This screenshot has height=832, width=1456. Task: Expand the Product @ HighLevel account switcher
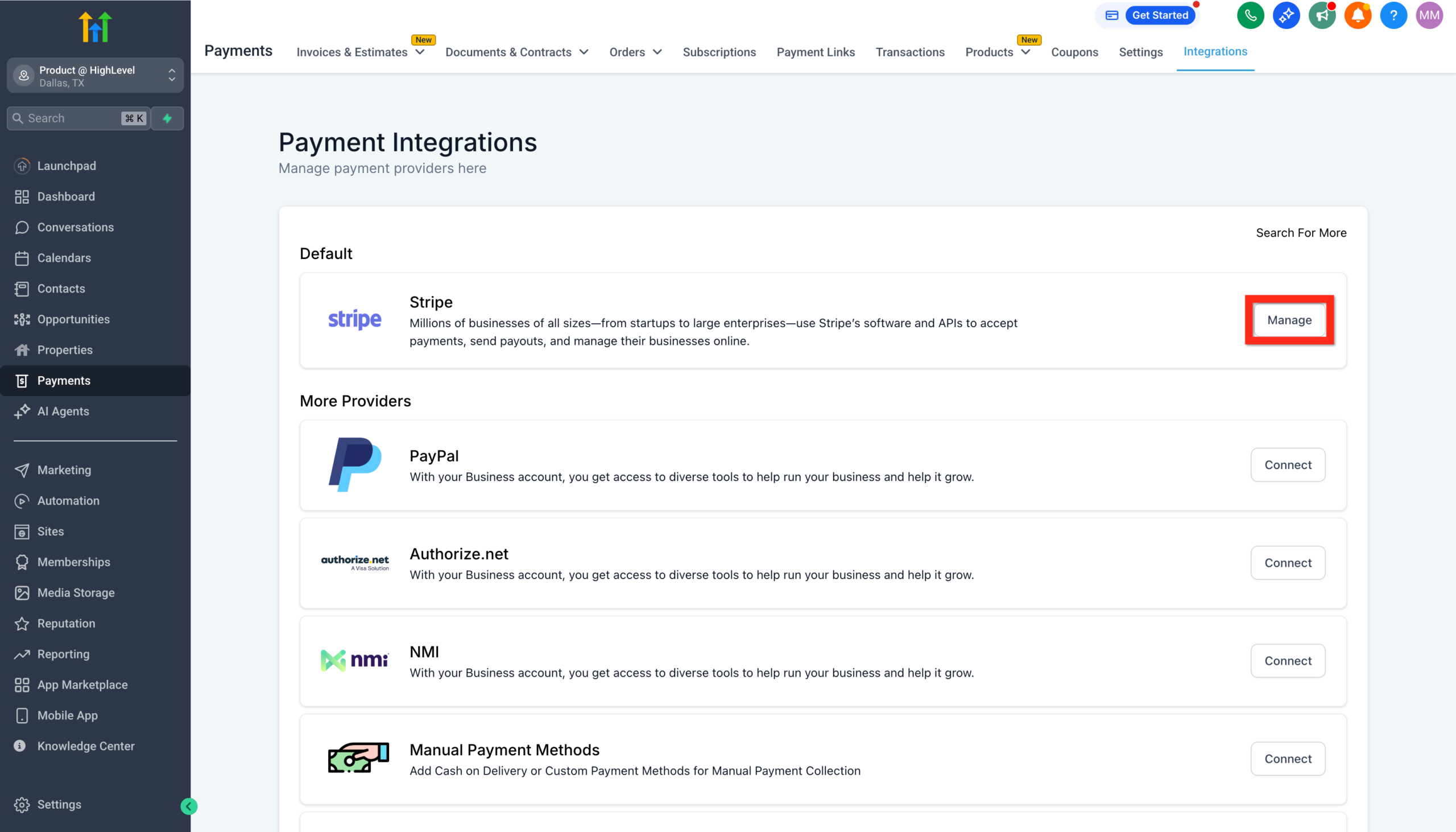[x=171, y=75]
